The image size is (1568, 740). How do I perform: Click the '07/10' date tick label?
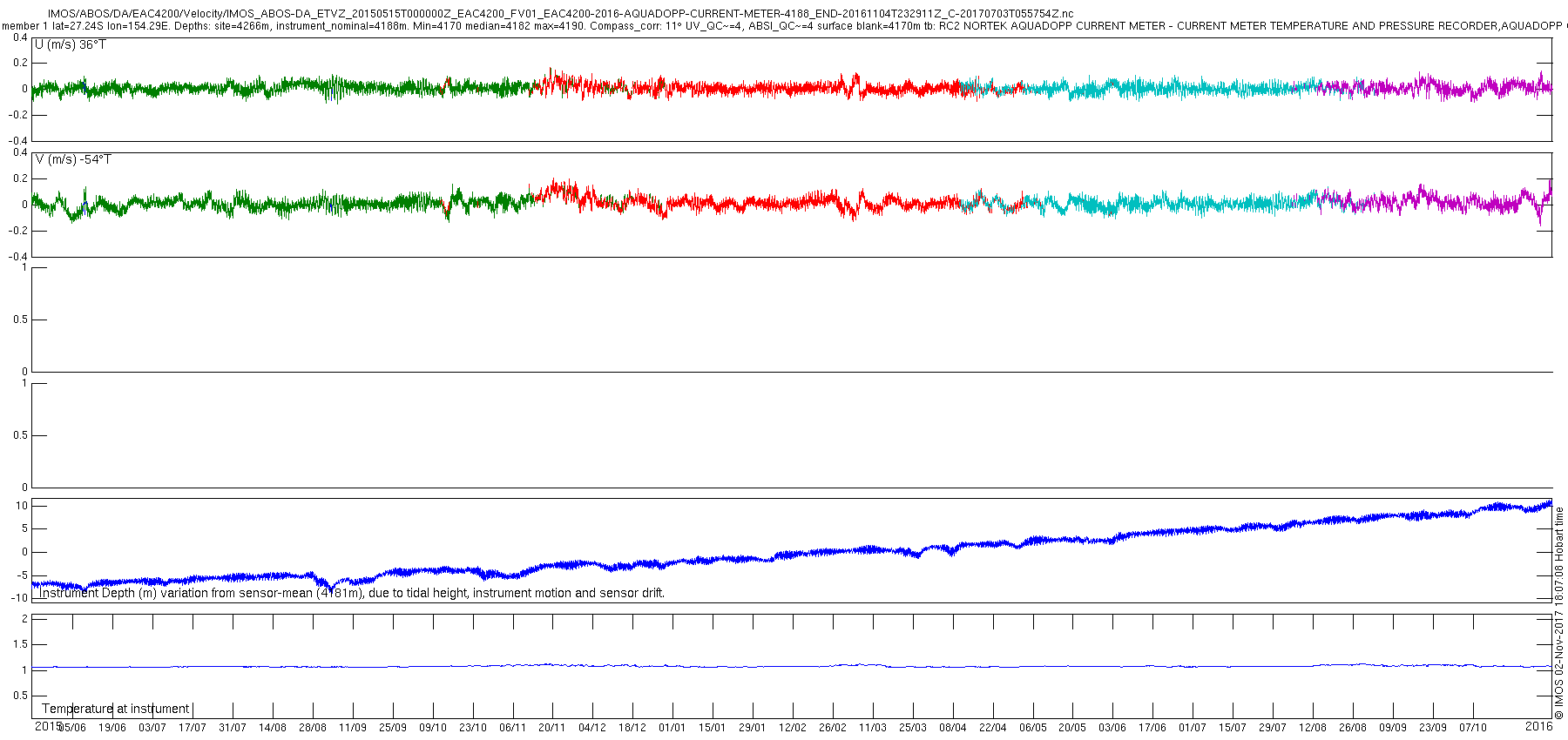tap(1472, 728)
